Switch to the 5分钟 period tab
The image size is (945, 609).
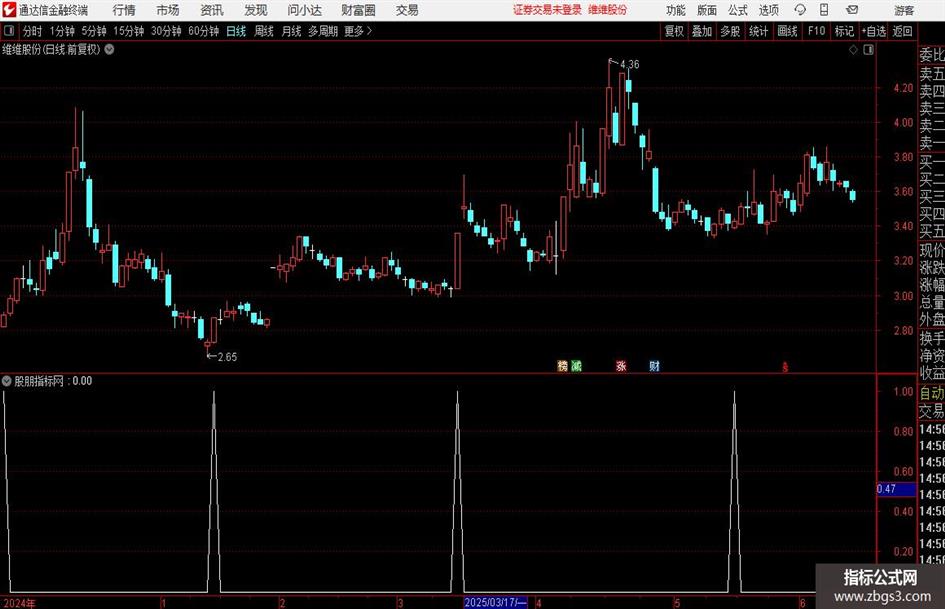[94, 31]
